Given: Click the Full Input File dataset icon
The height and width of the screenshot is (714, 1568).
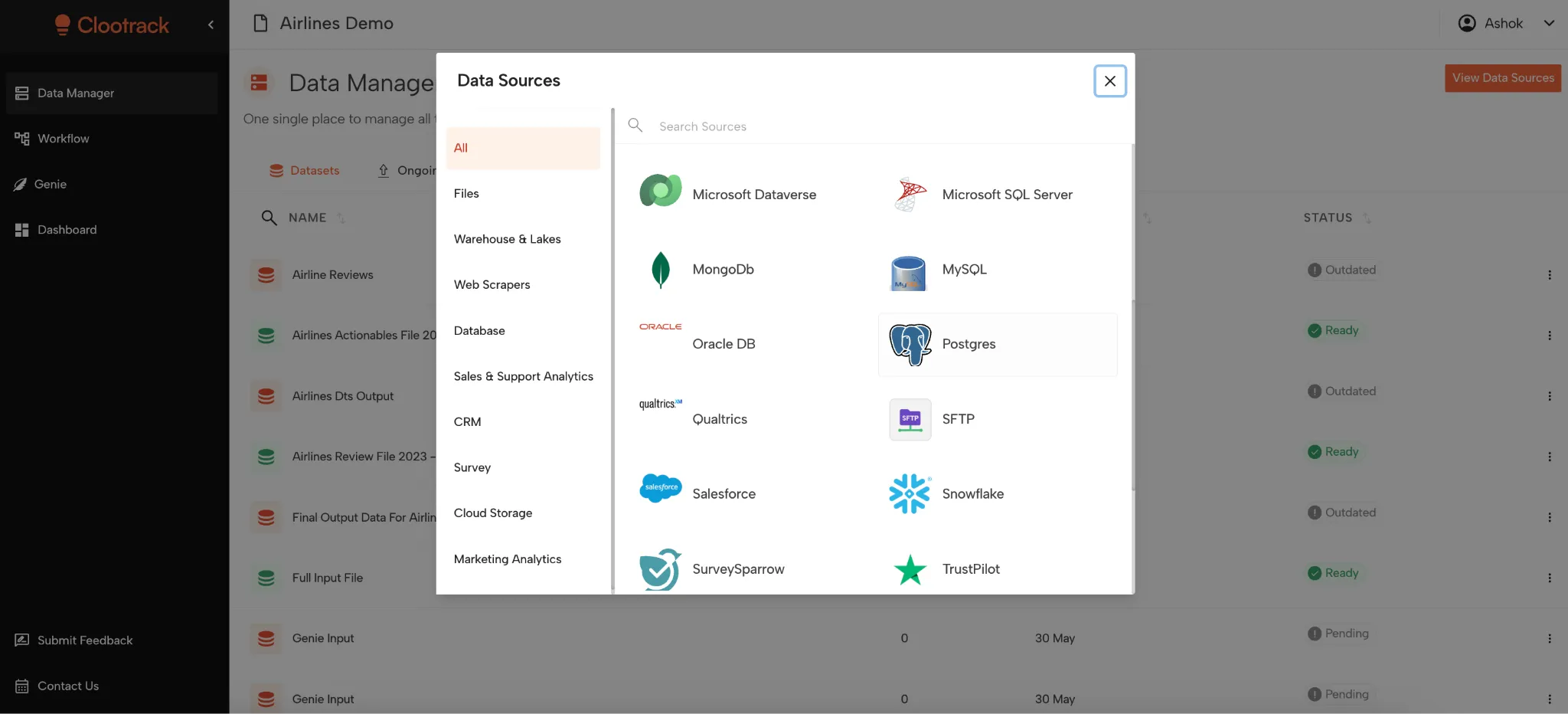Looking at the screenshot, I should pos(266,578).
